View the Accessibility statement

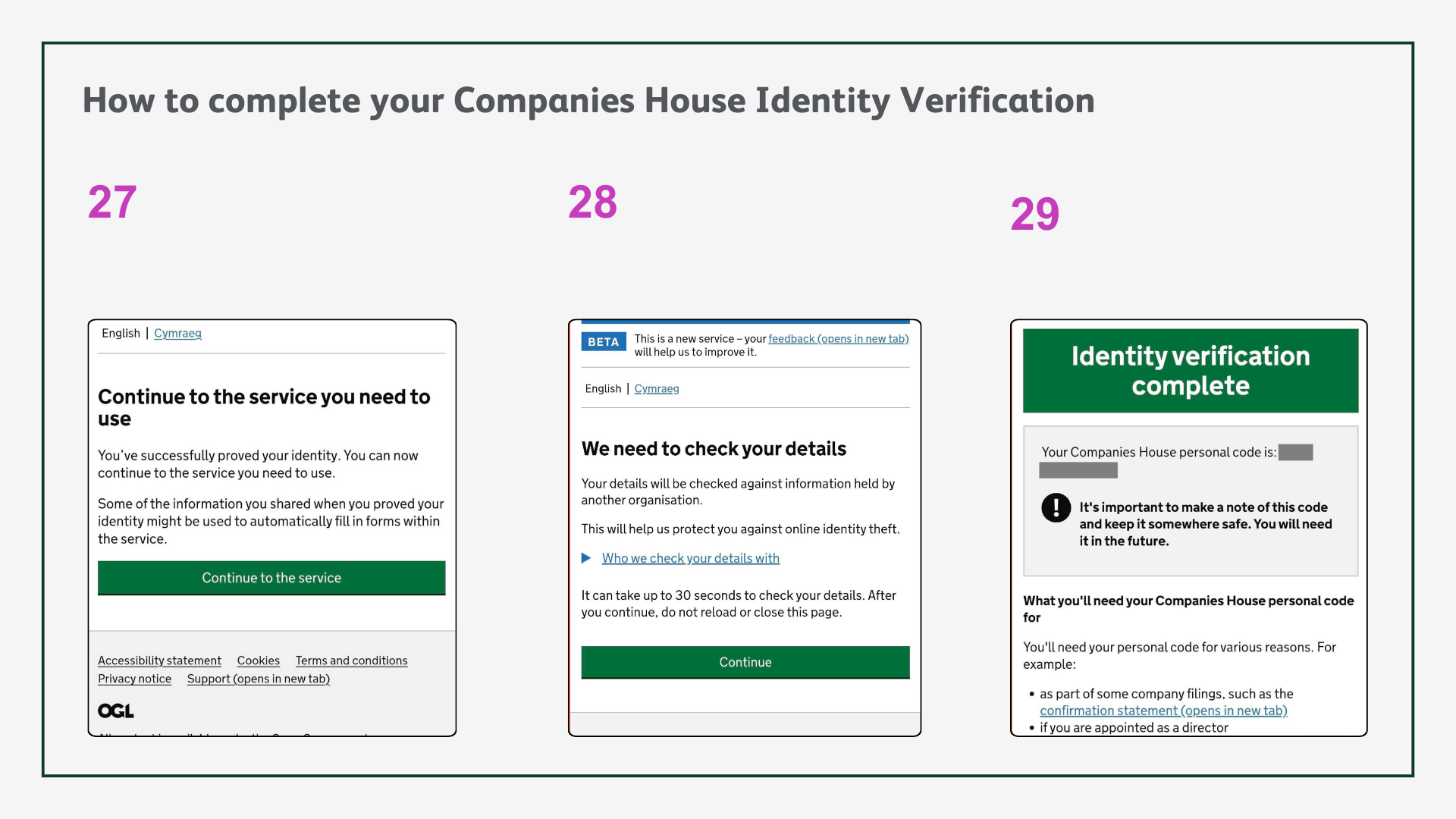[x=159, y=661]
